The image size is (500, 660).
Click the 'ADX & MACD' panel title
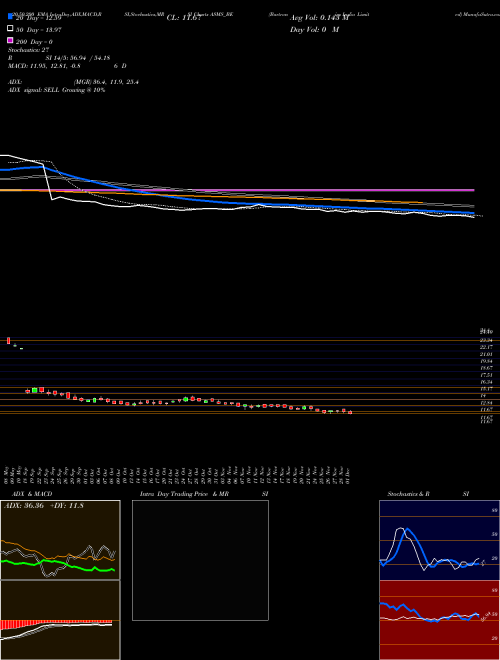pyautogui.click(x=32, y=494)
